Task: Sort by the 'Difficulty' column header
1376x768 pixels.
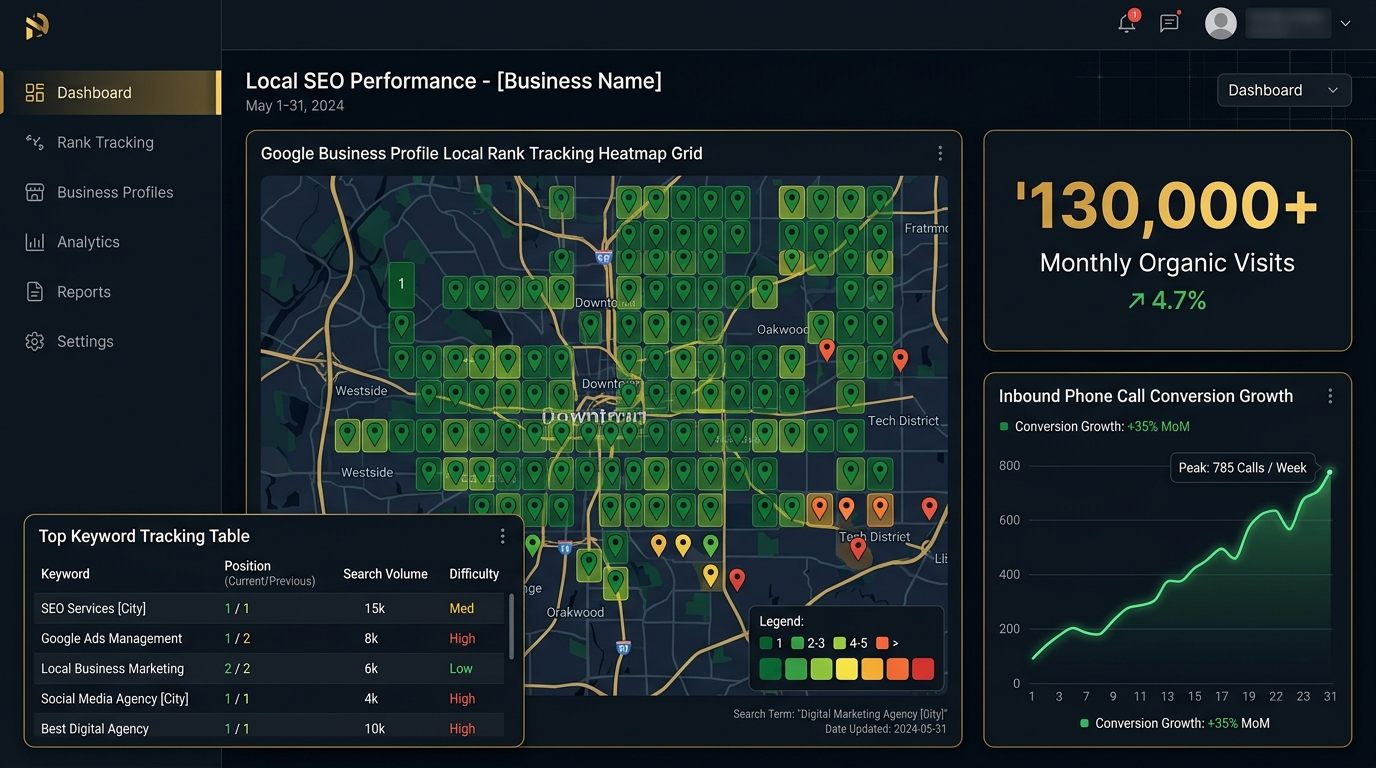Action: coord(474,574)
